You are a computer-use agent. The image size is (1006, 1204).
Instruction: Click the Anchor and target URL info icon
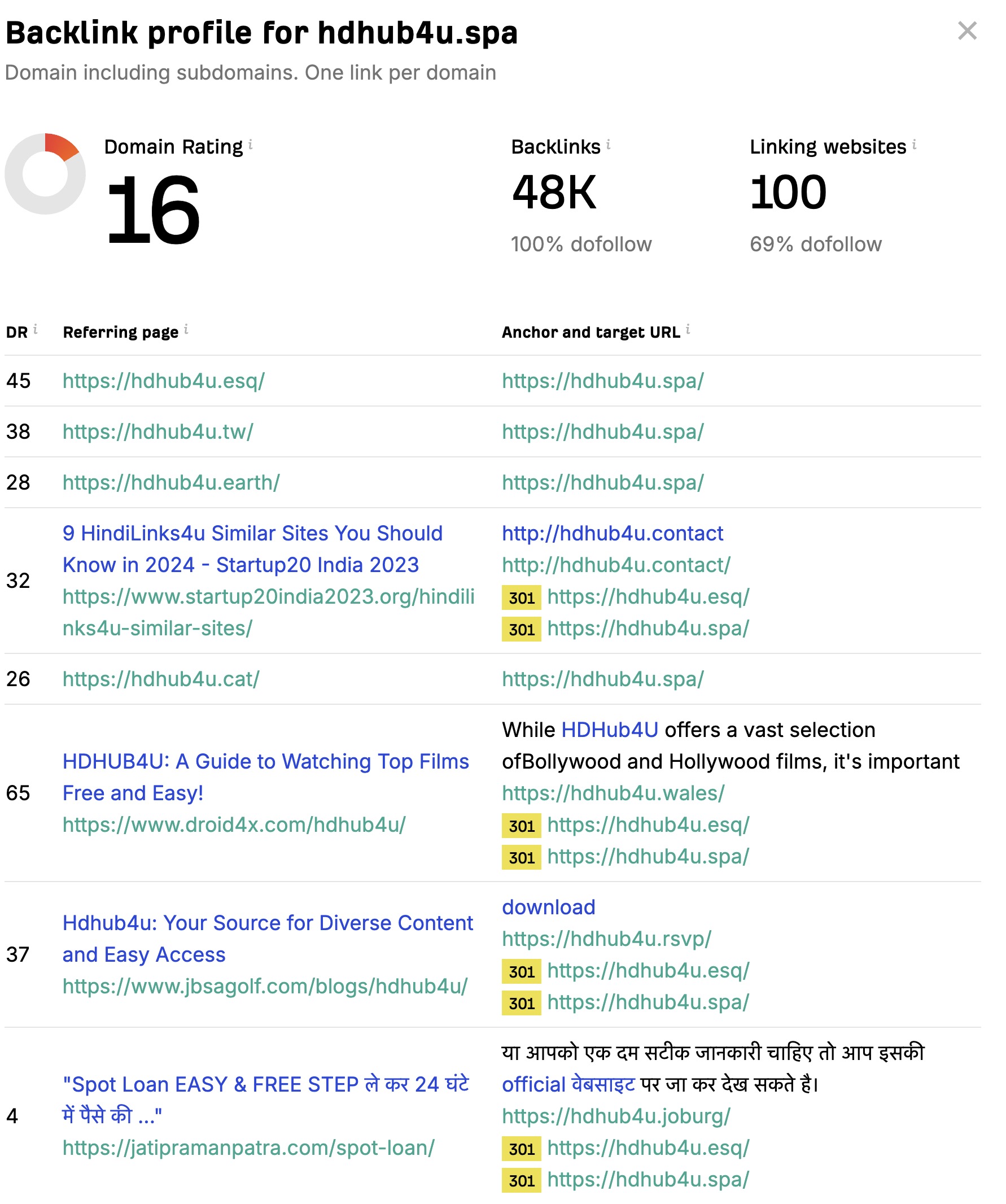[x=687, y=330]
